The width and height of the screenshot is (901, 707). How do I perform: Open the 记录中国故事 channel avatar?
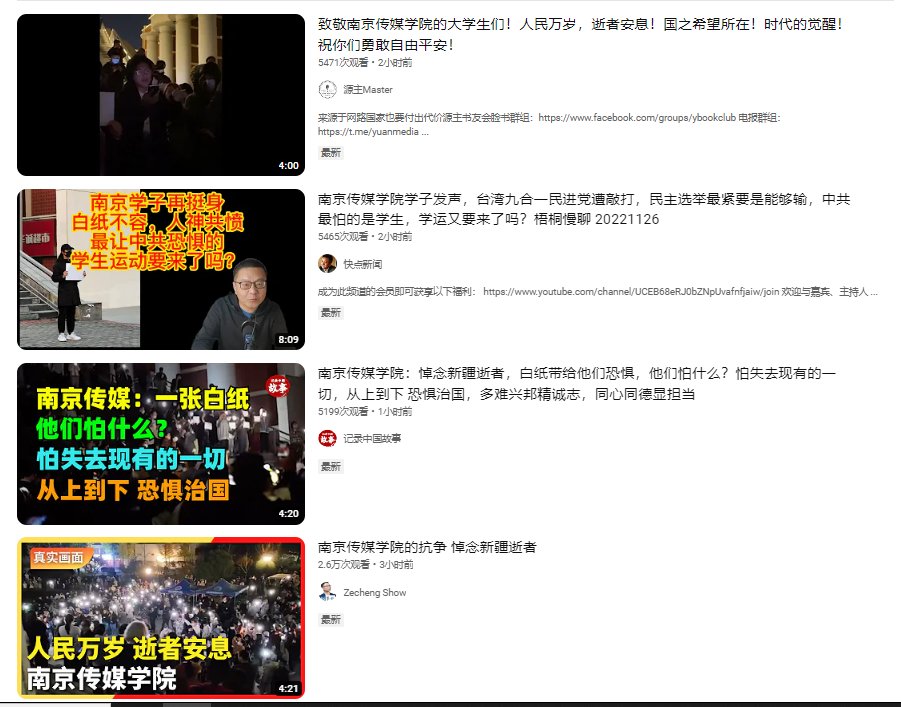click(x=328, y=439)
